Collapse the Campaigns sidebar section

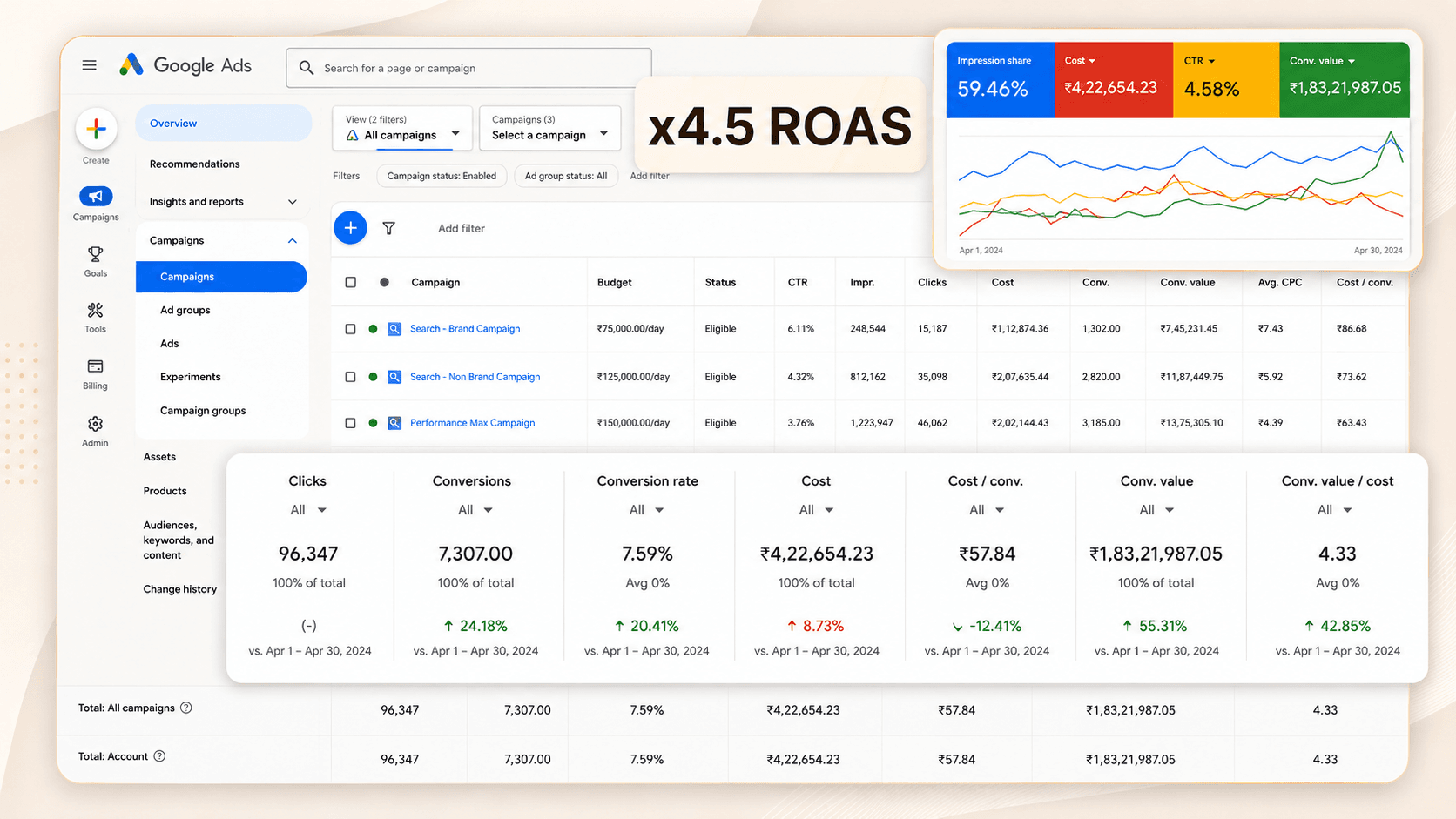click(x=292, y=241)
